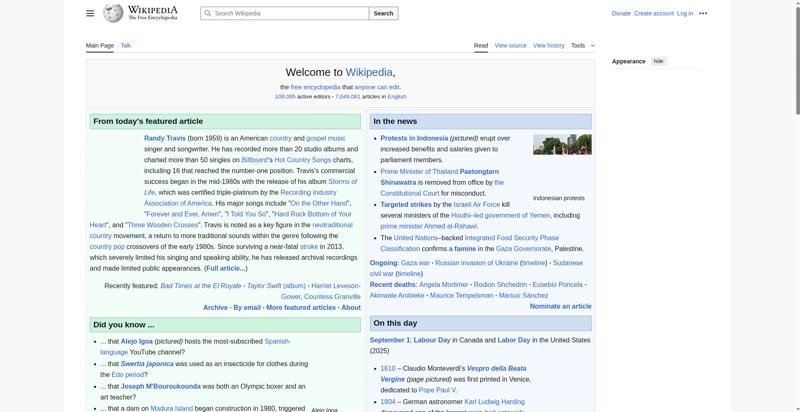
Task: Click Nominate an article link
Action: pyautogui.click(x=561, y=306)
